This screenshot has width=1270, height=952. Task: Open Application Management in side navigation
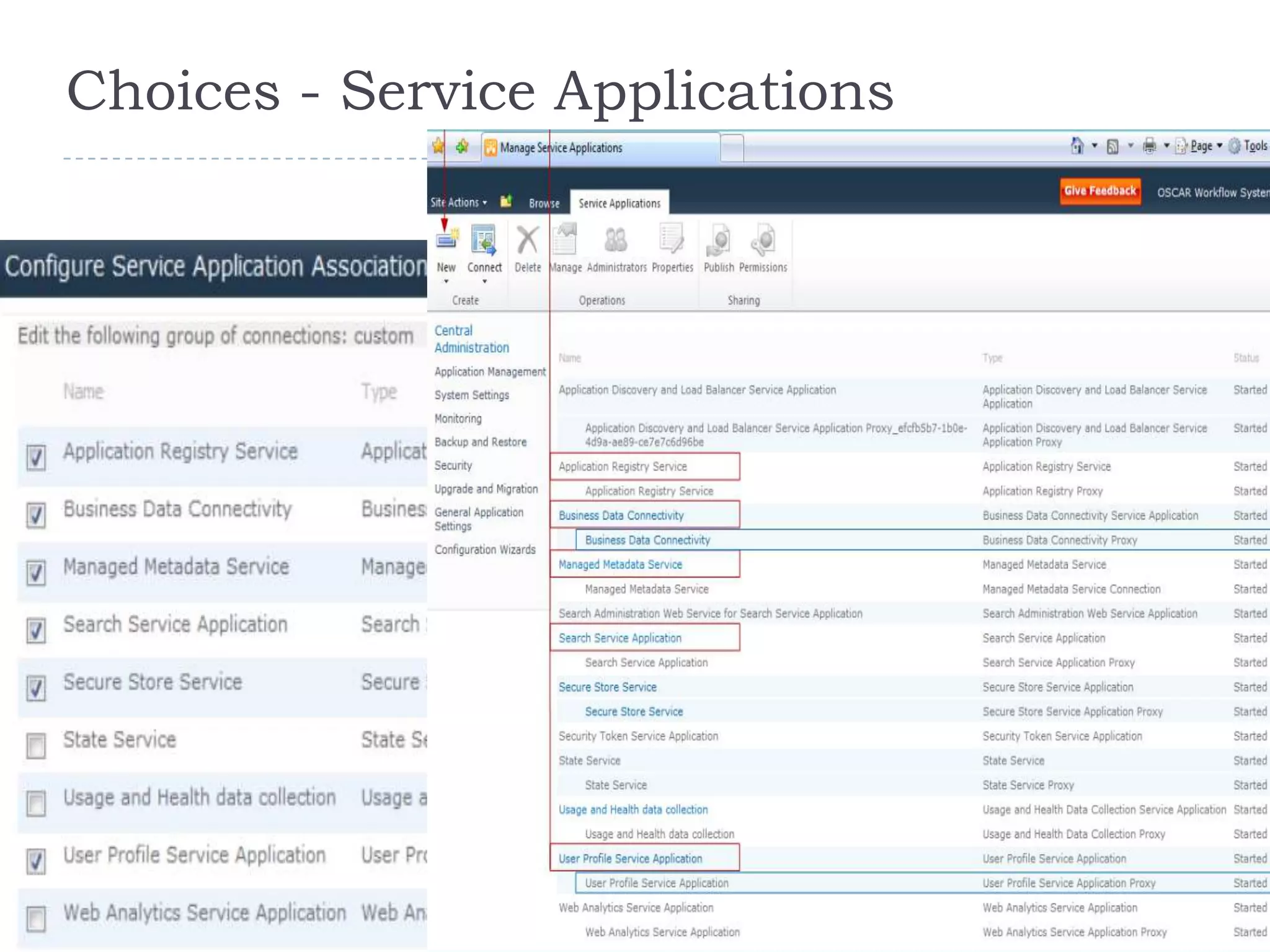point(490,372)
